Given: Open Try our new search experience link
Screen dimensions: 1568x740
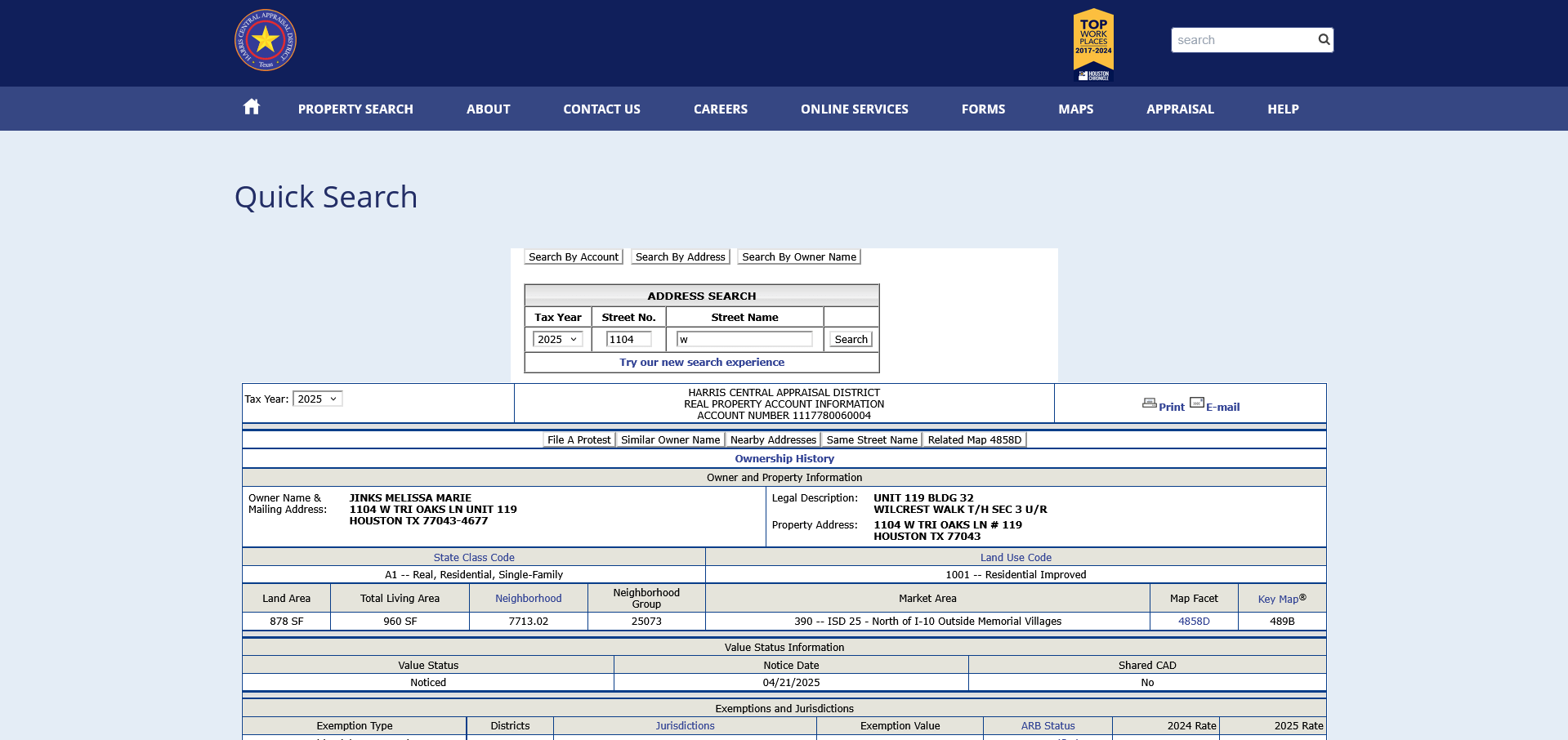Looking at the screenshot, I should [x=702, y=362].
